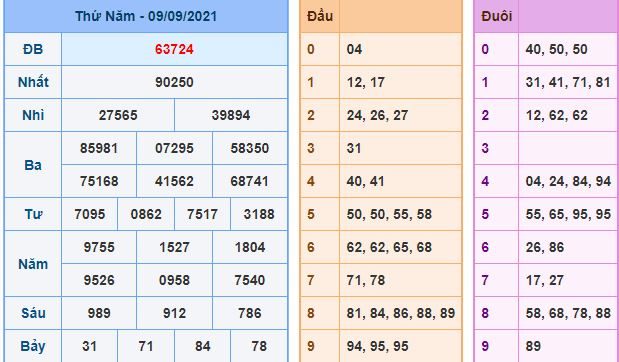
Task: Click fourth prize number 7095
Action: coord(90,214)
